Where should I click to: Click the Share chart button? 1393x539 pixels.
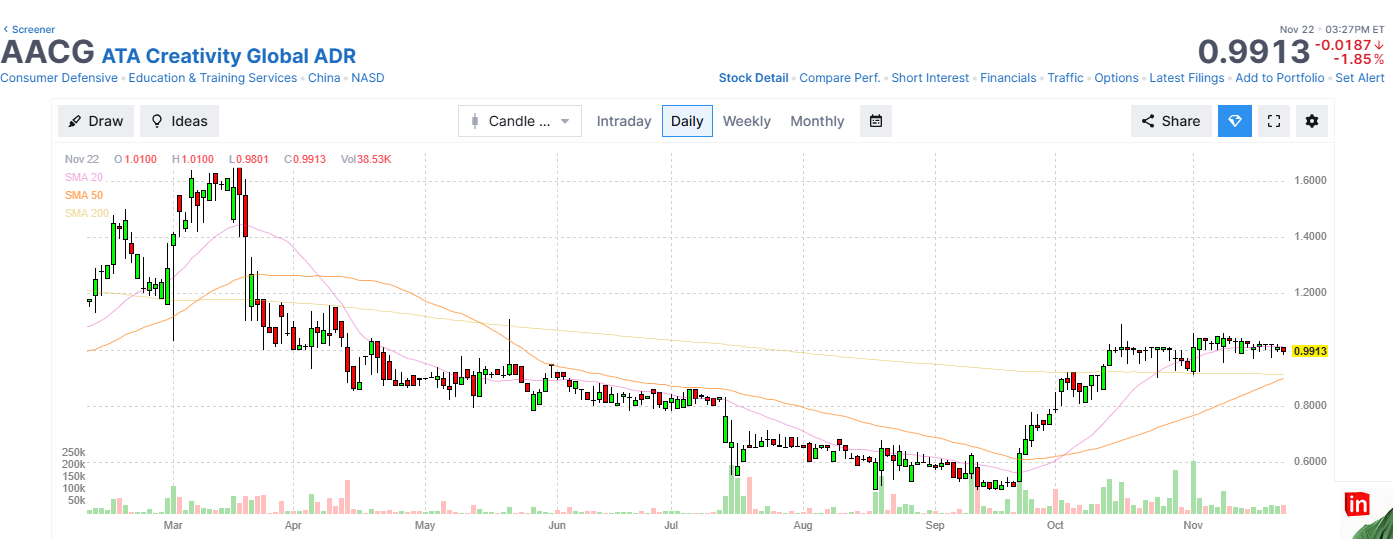(1171, 121)
